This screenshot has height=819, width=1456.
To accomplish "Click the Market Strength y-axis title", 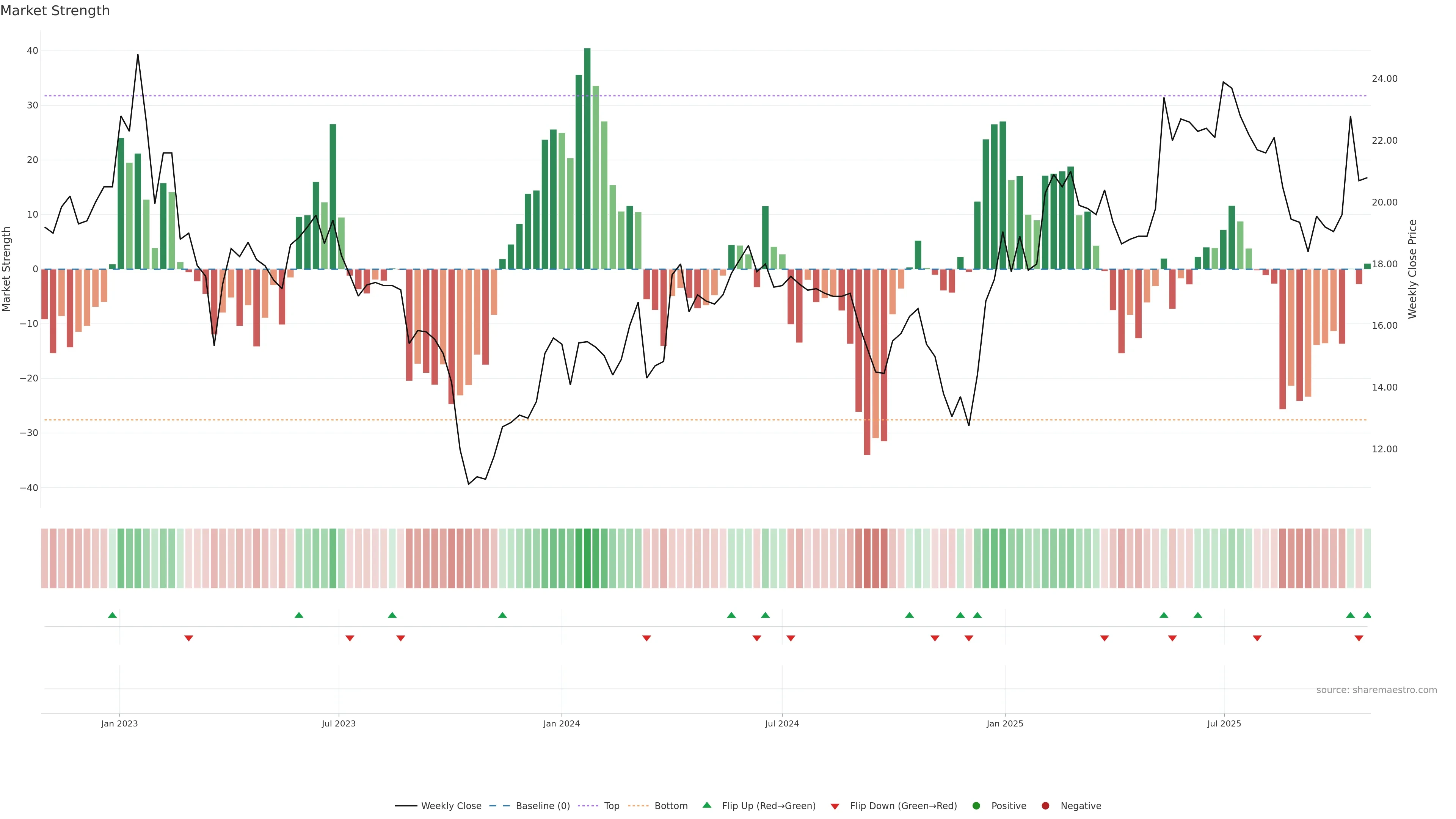I will point(7,269).
